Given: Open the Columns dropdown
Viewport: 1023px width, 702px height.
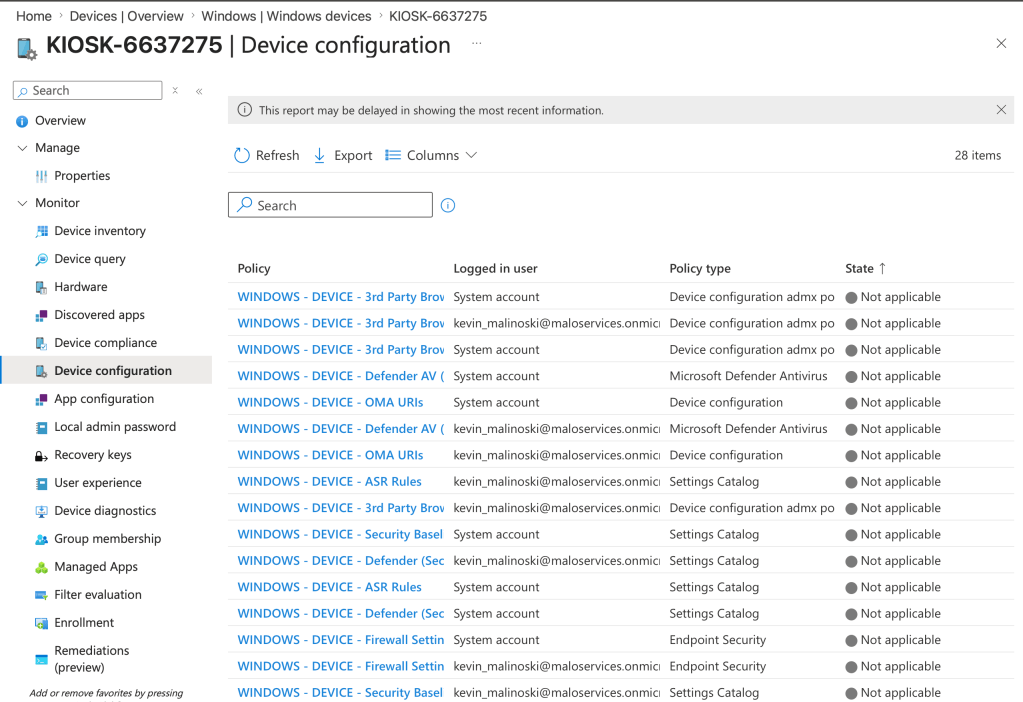Looking at the screenshot, I should 432,156.
